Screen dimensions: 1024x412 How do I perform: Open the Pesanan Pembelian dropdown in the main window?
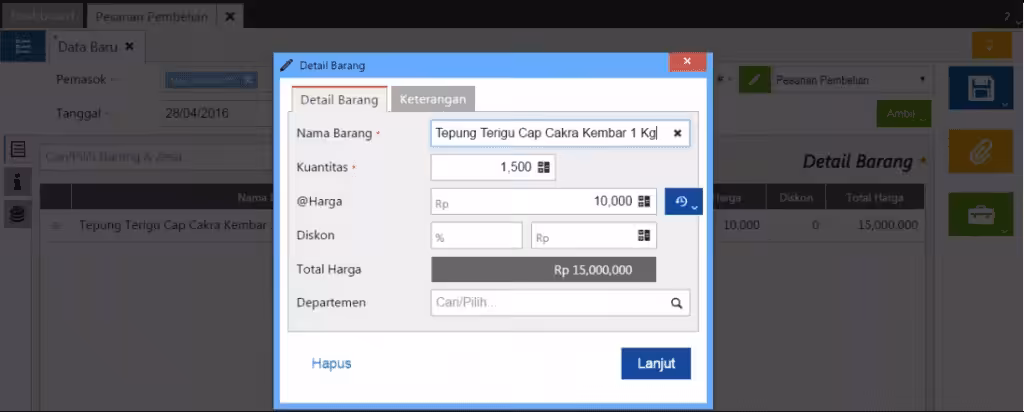click(x=851, y=80)
